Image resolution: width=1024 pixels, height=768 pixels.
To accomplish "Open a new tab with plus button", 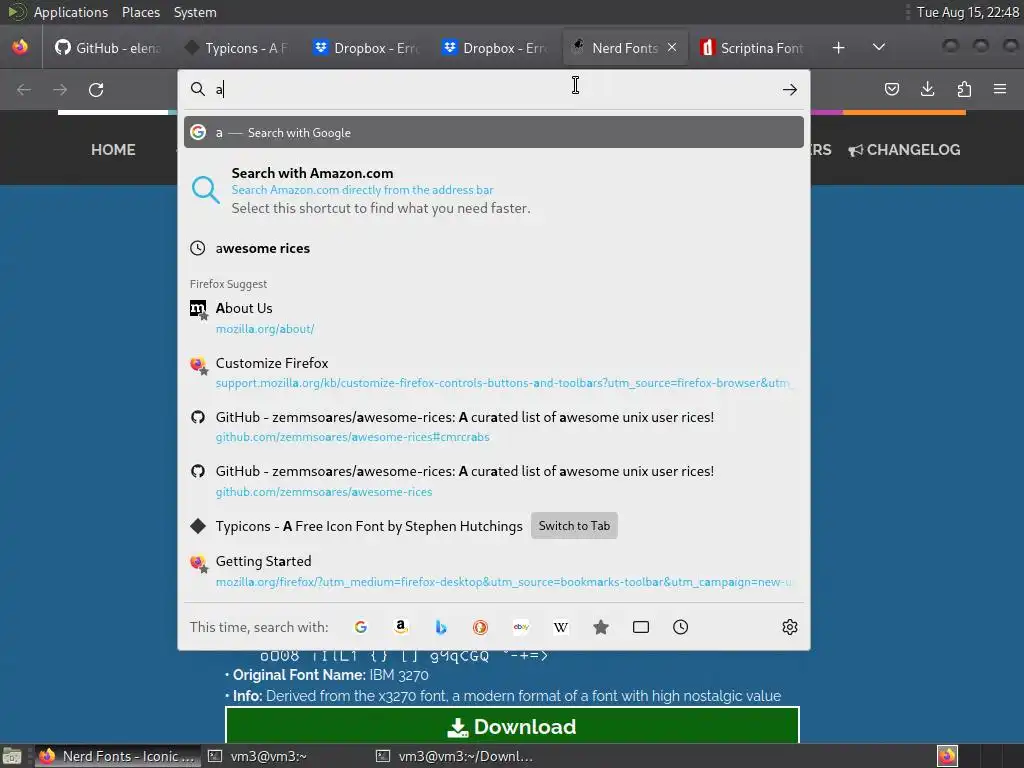I will 839,48.
